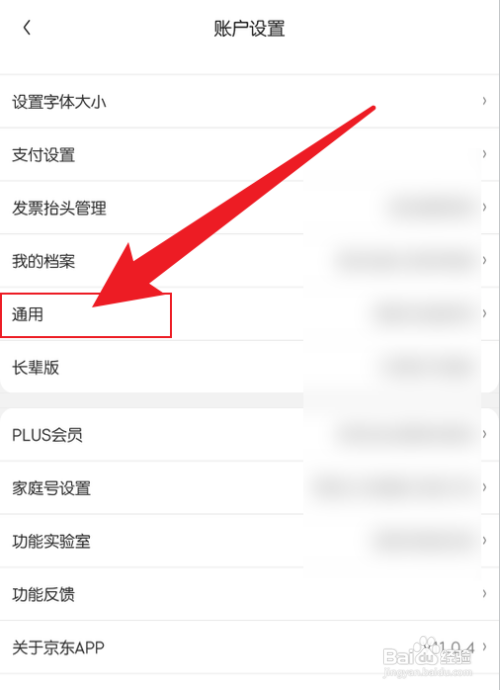
Task: Open 关于京东APP about page
Action: coord(250,647)
